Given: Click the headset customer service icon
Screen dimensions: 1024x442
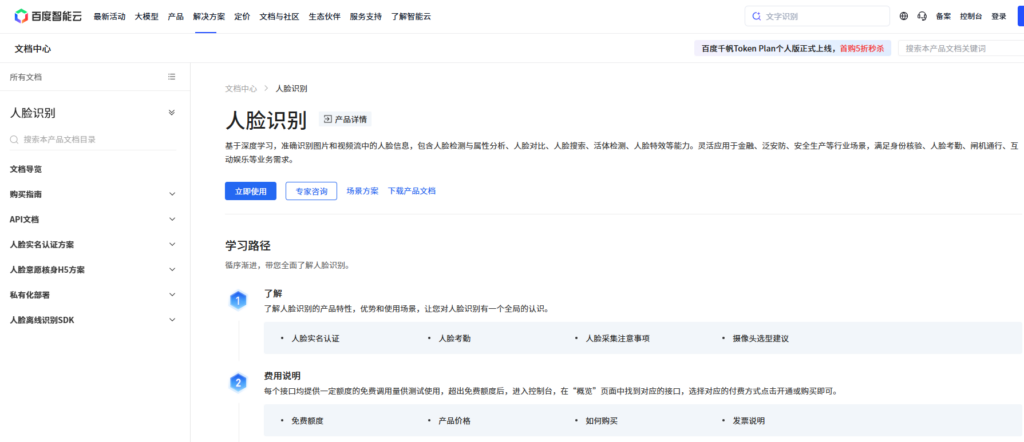Looking at the screenshot, I should coord(921,16).
